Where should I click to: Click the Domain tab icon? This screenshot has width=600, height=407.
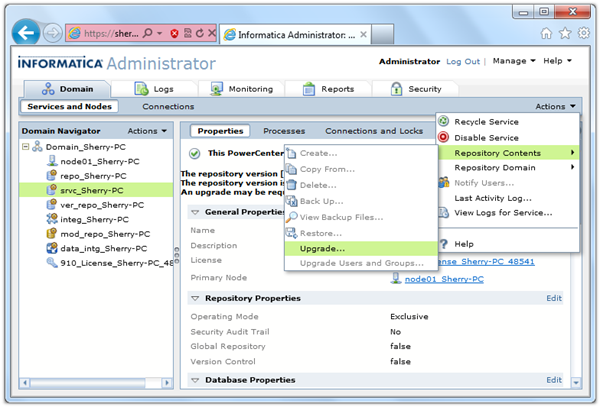(48, 89)
